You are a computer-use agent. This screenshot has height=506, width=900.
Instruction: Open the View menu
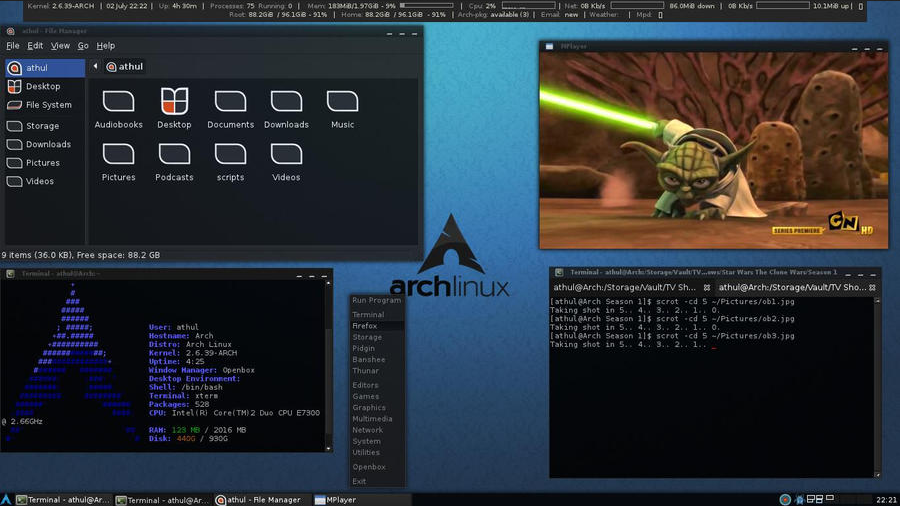[x=60, y=45]
